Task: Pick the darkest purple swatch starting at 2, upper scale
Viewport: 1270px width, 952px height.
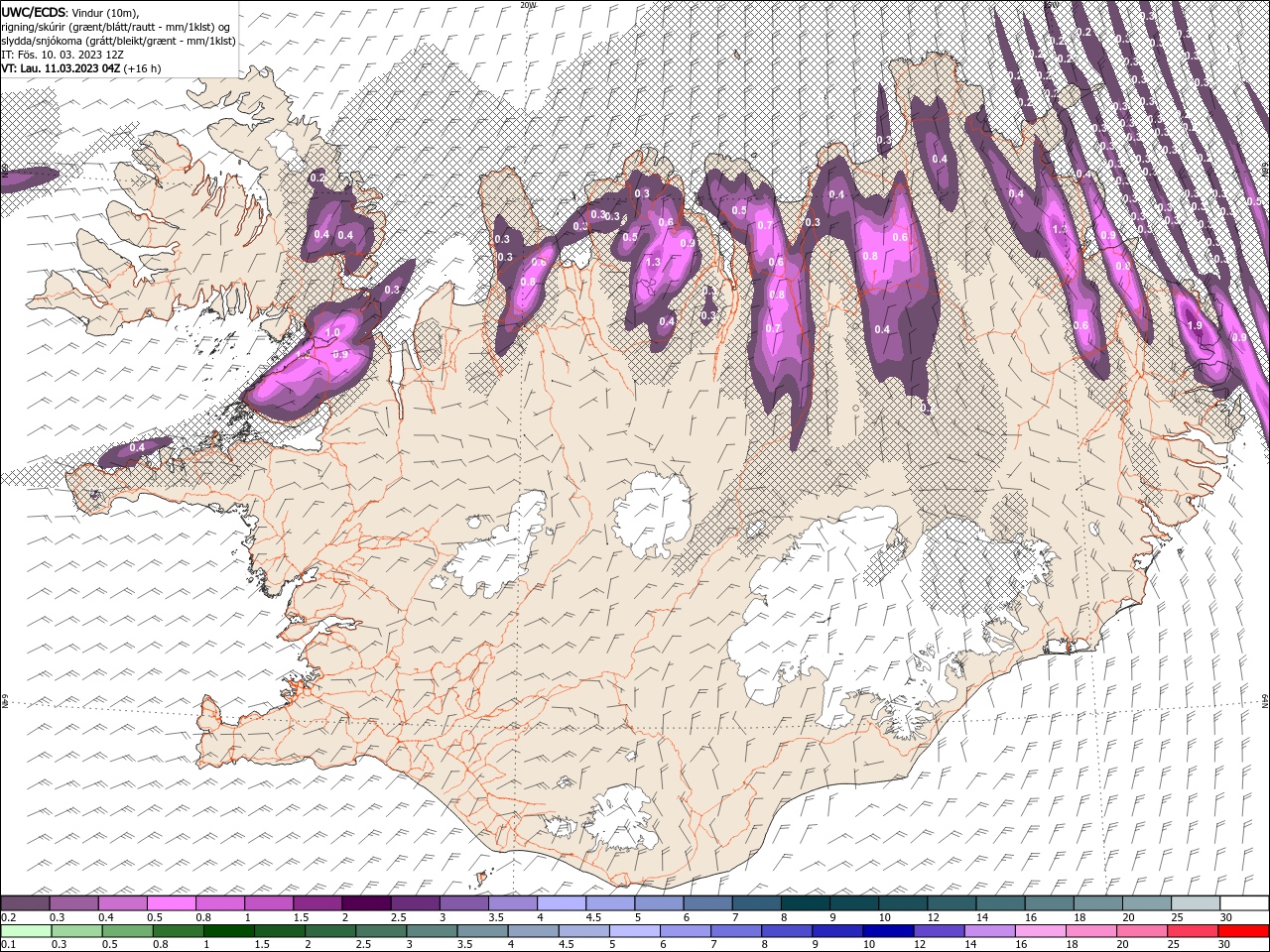Action: tap(366, 903)
